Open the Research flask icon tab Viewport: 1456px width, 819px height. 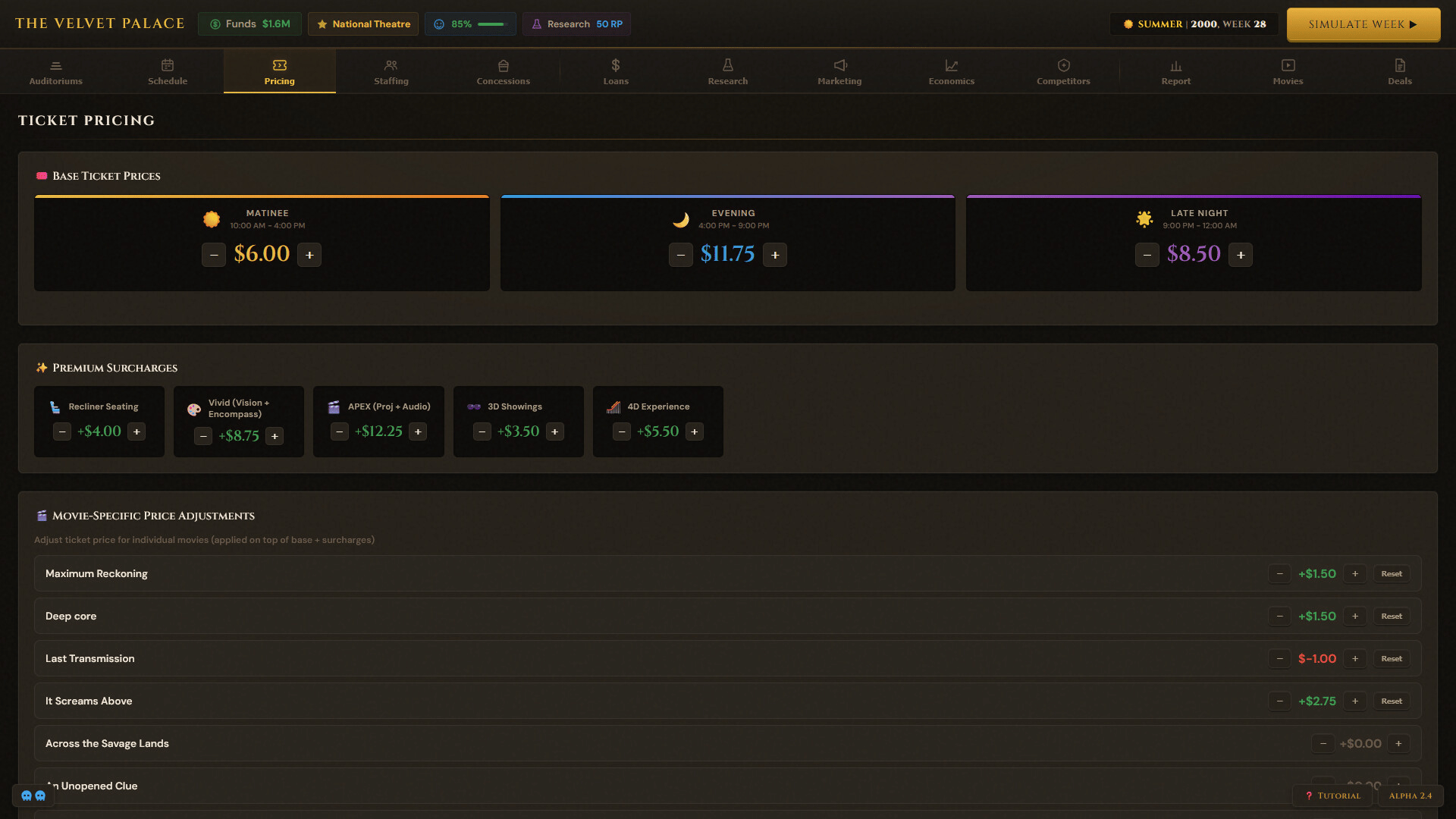tap(728, 65)
